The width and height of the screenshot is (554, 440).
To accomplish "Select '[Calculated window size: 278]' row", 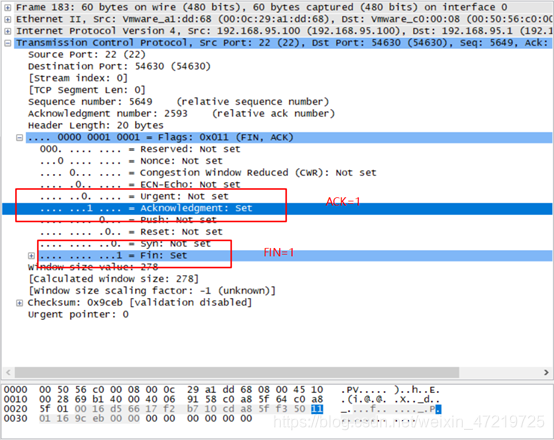I will (113, 279).
